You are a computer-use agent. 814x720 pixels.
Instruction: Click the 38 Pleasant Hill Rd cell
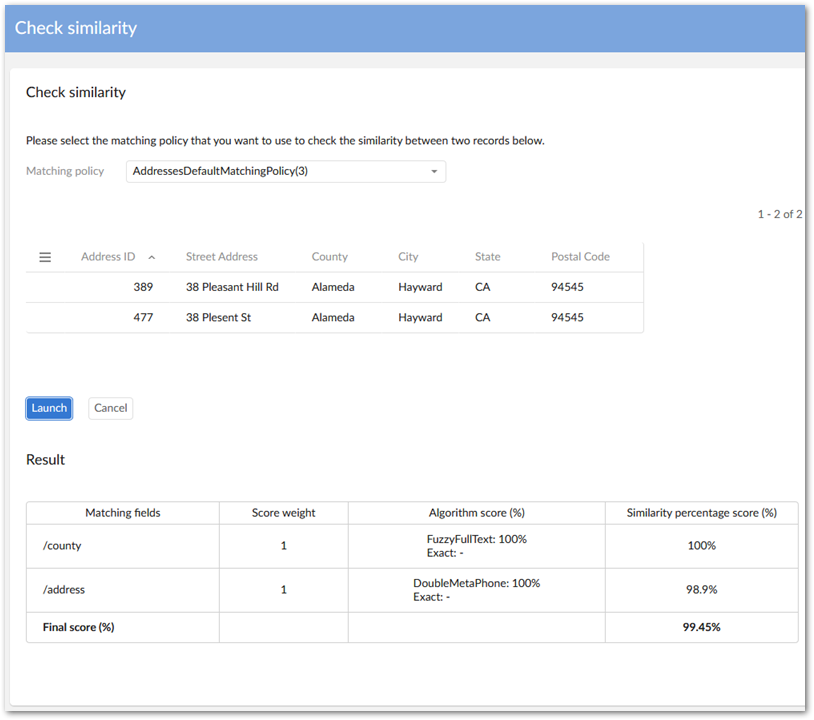tap(232, 287)
